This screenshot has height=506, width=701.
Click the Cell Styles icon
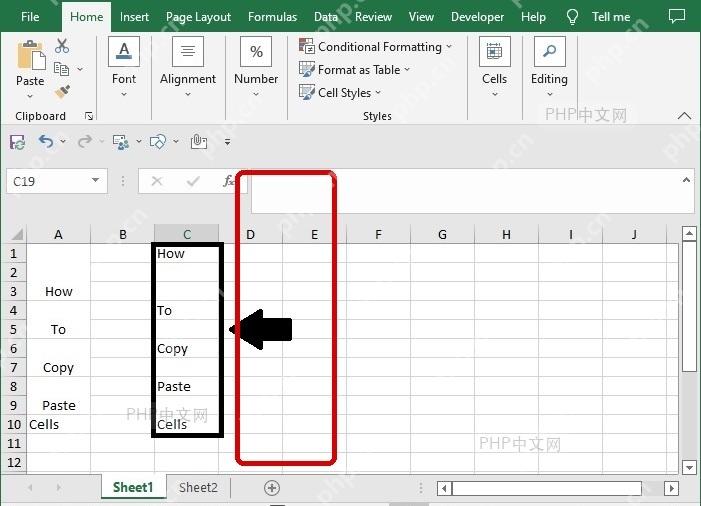tap(307, 92)
